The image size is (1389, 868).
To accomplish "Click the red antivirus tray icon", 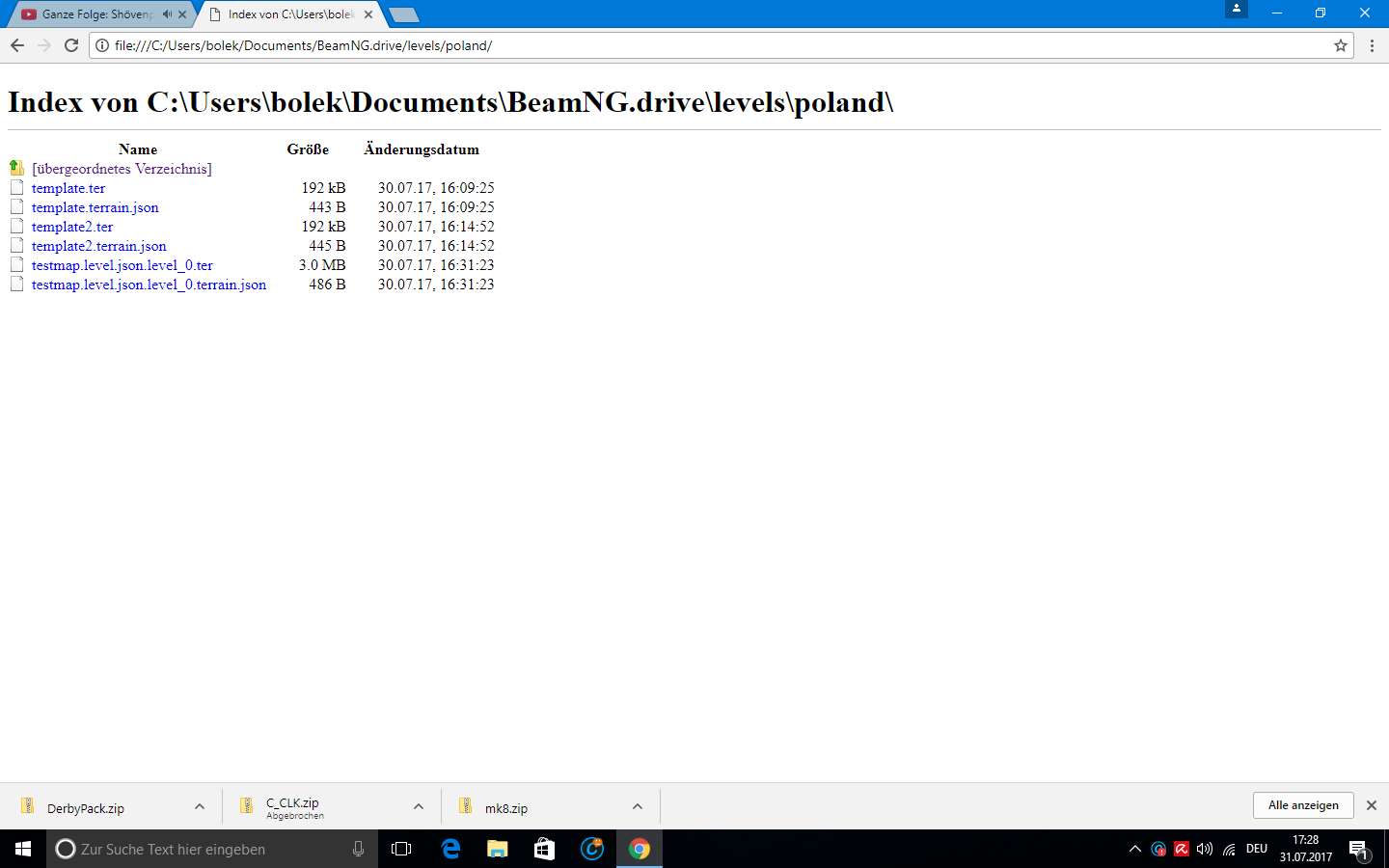I will tap(1182, 849).
